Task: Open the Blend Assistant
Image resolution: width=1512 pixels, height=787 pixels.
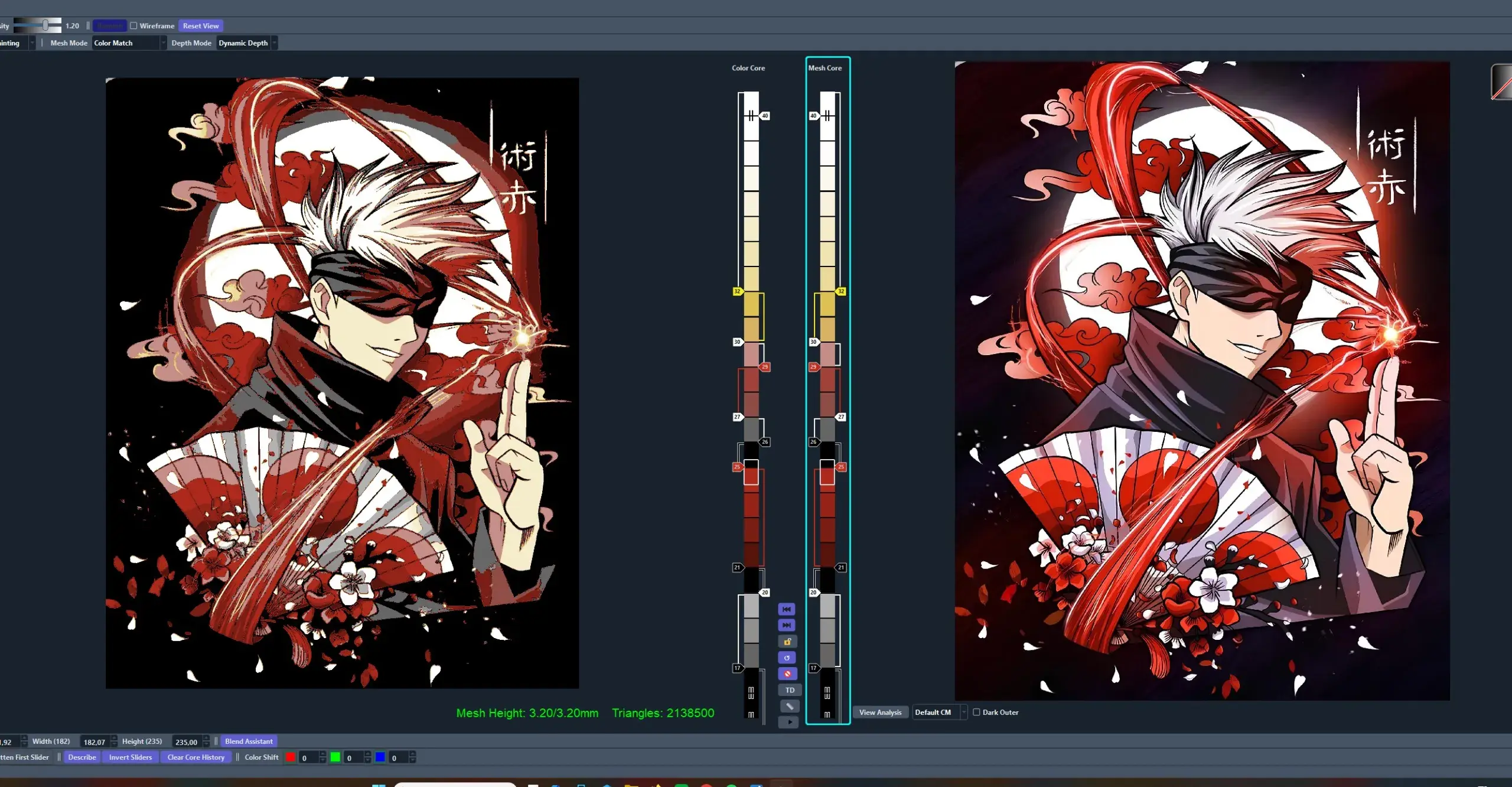Action: [x=249, y=742]
